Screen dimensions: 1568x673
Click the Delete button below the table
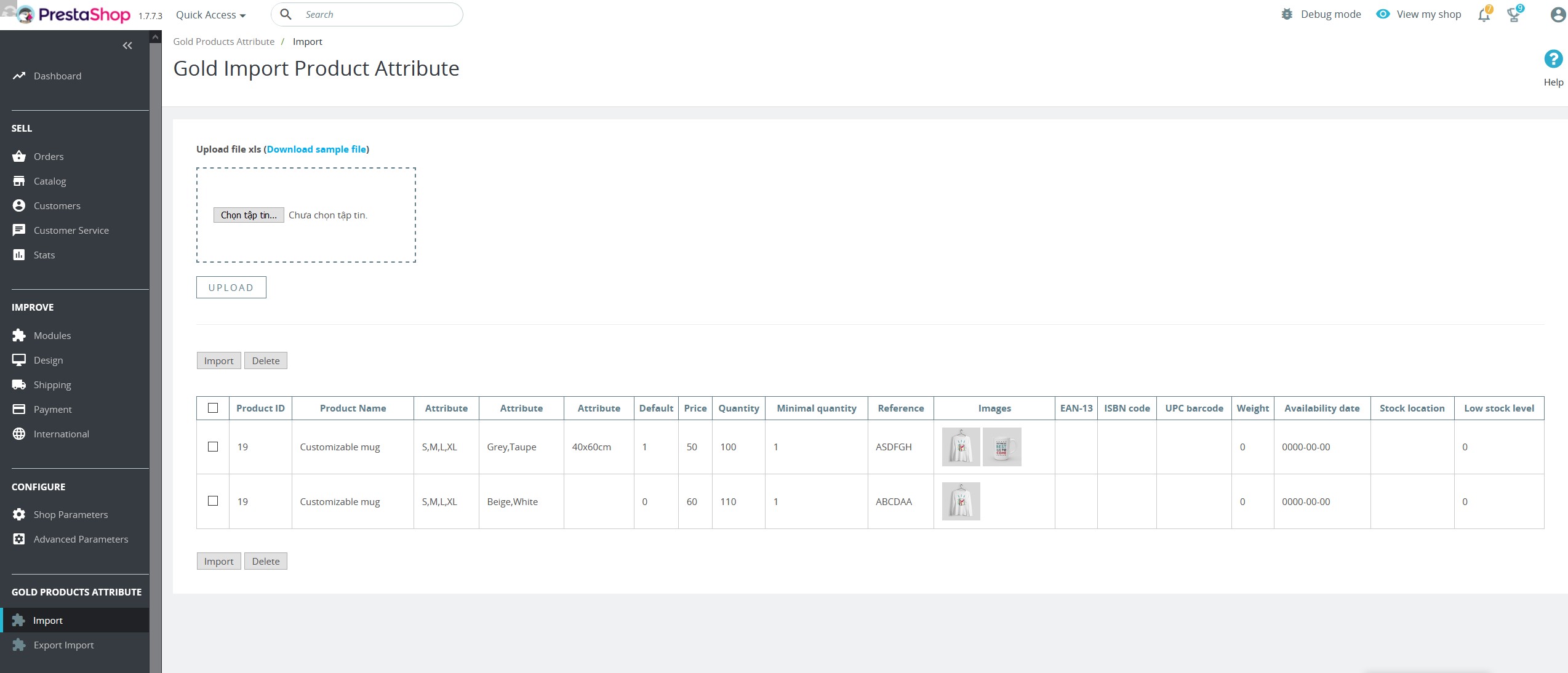(x=265, y=561)
